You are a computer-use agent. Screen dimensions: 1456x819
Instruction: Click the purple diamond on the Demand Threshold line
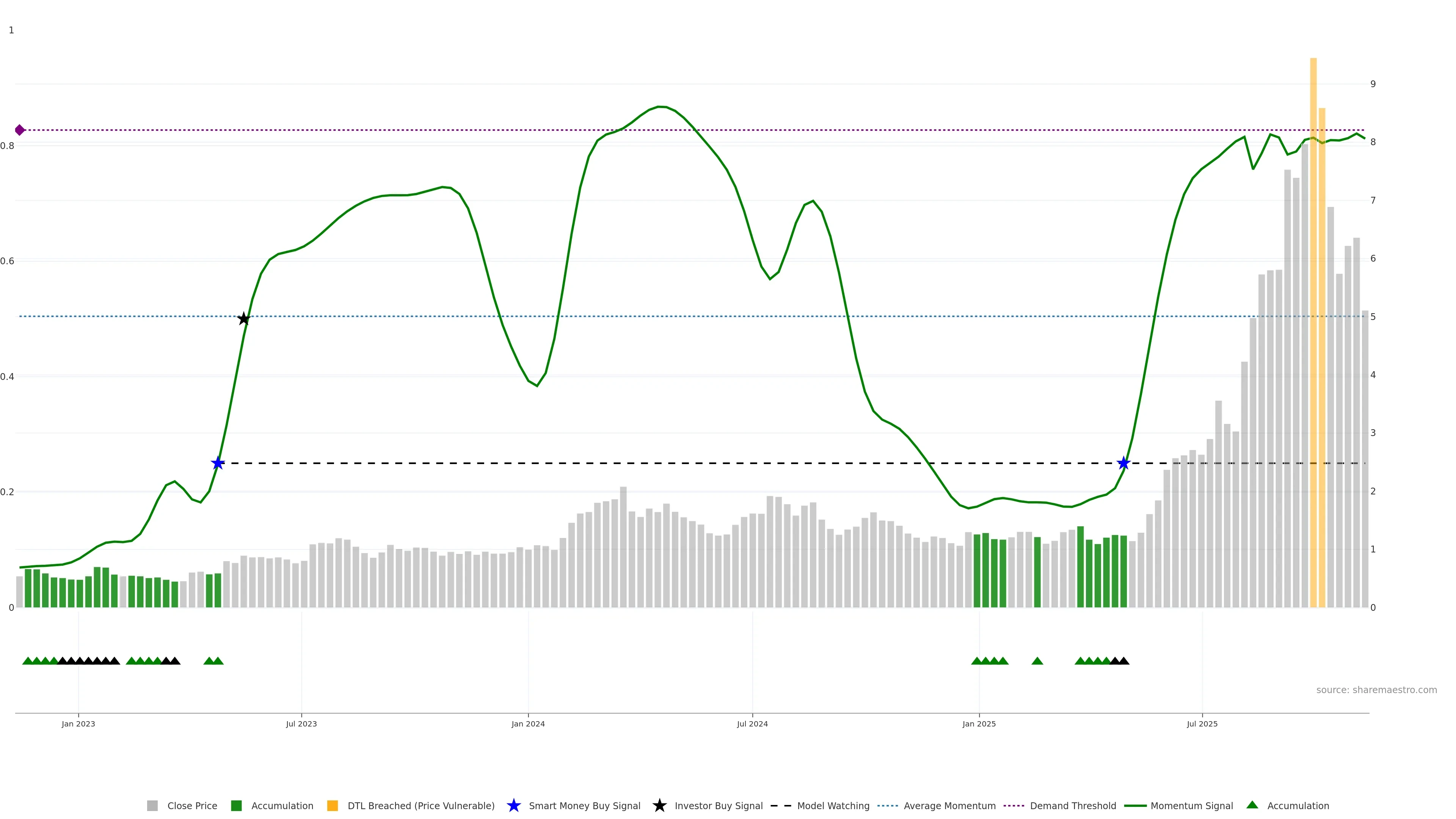(20, 130)
